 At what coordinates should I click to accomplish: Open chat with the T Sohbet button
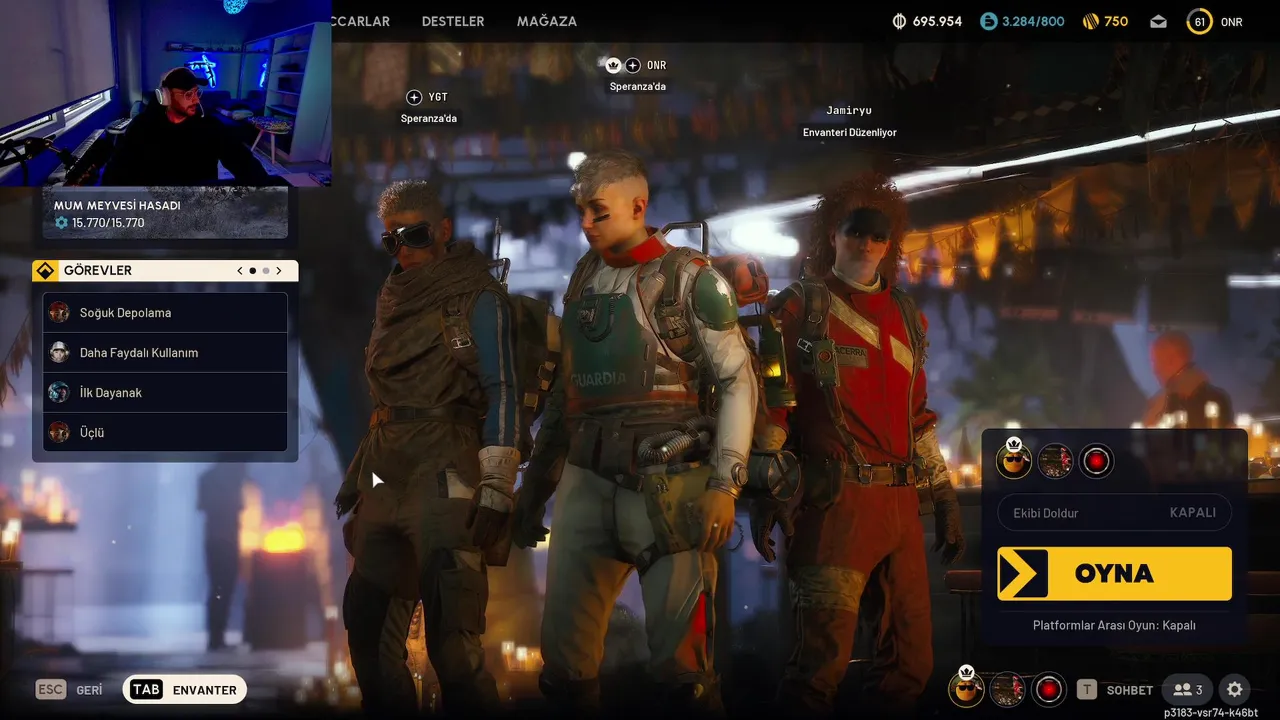pos(1115,690)
